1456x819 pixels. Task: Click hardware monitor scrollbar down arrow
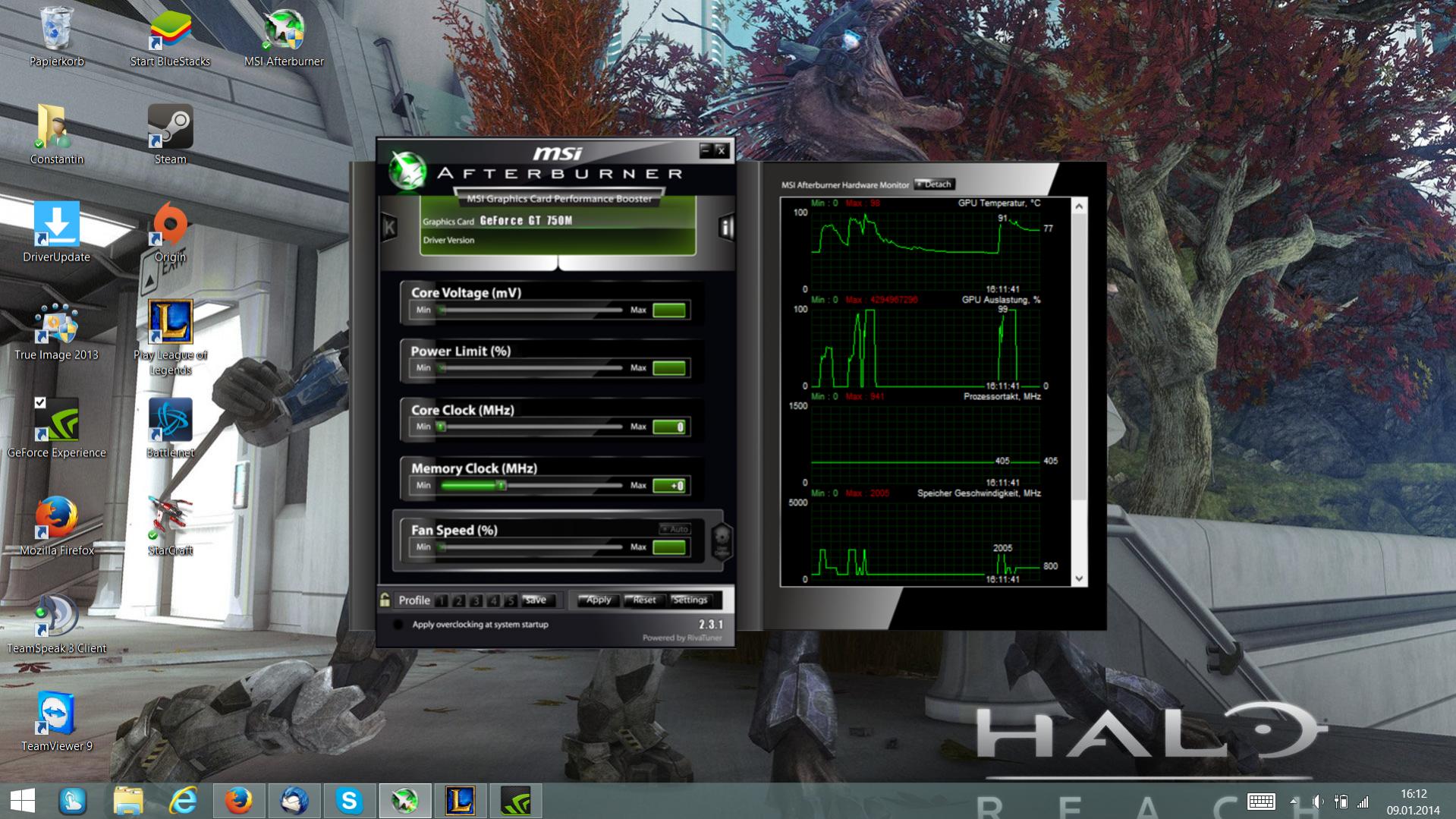[x=1079, y=578]
